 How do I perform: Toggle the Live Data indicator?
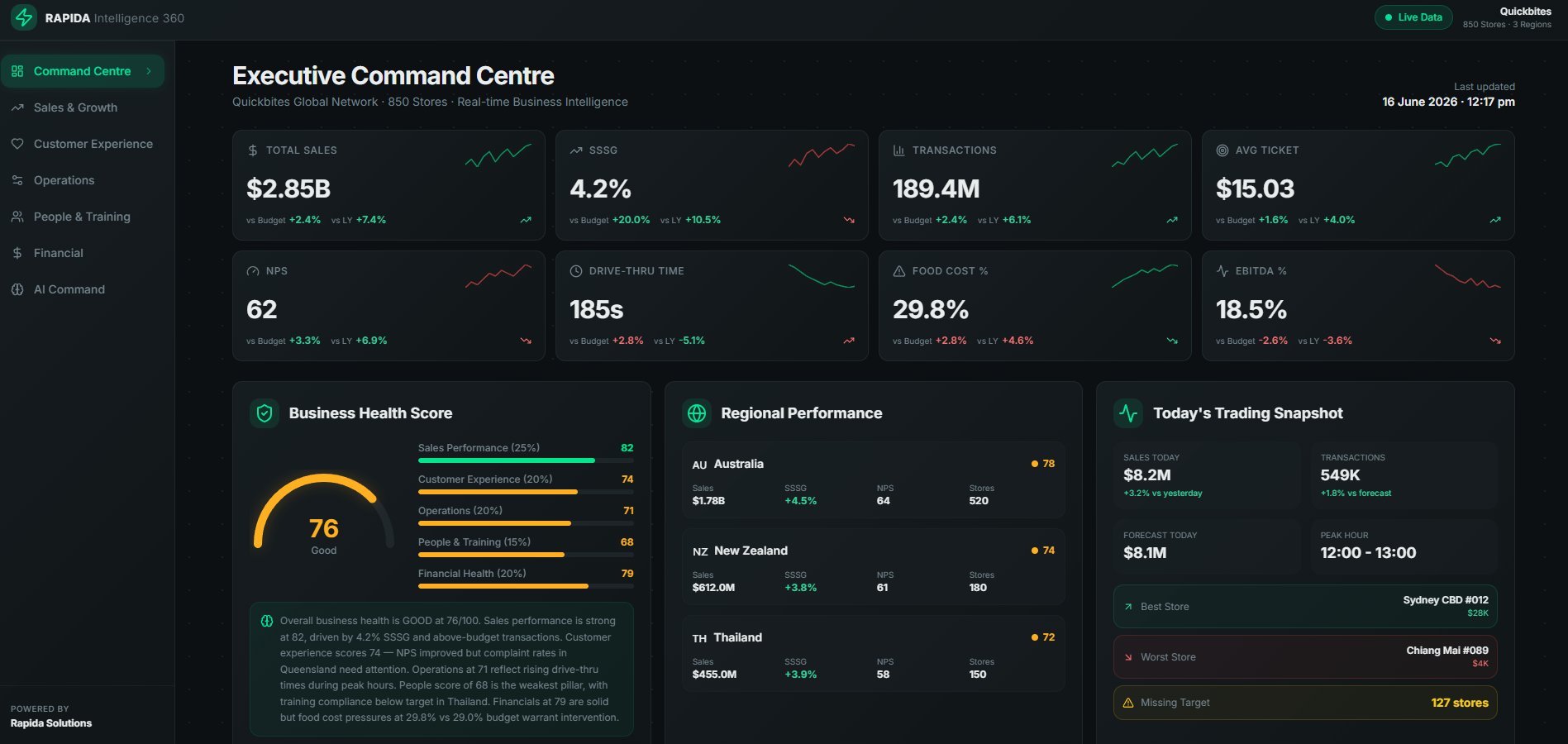pyautogui.click(x=1413, y=17)
